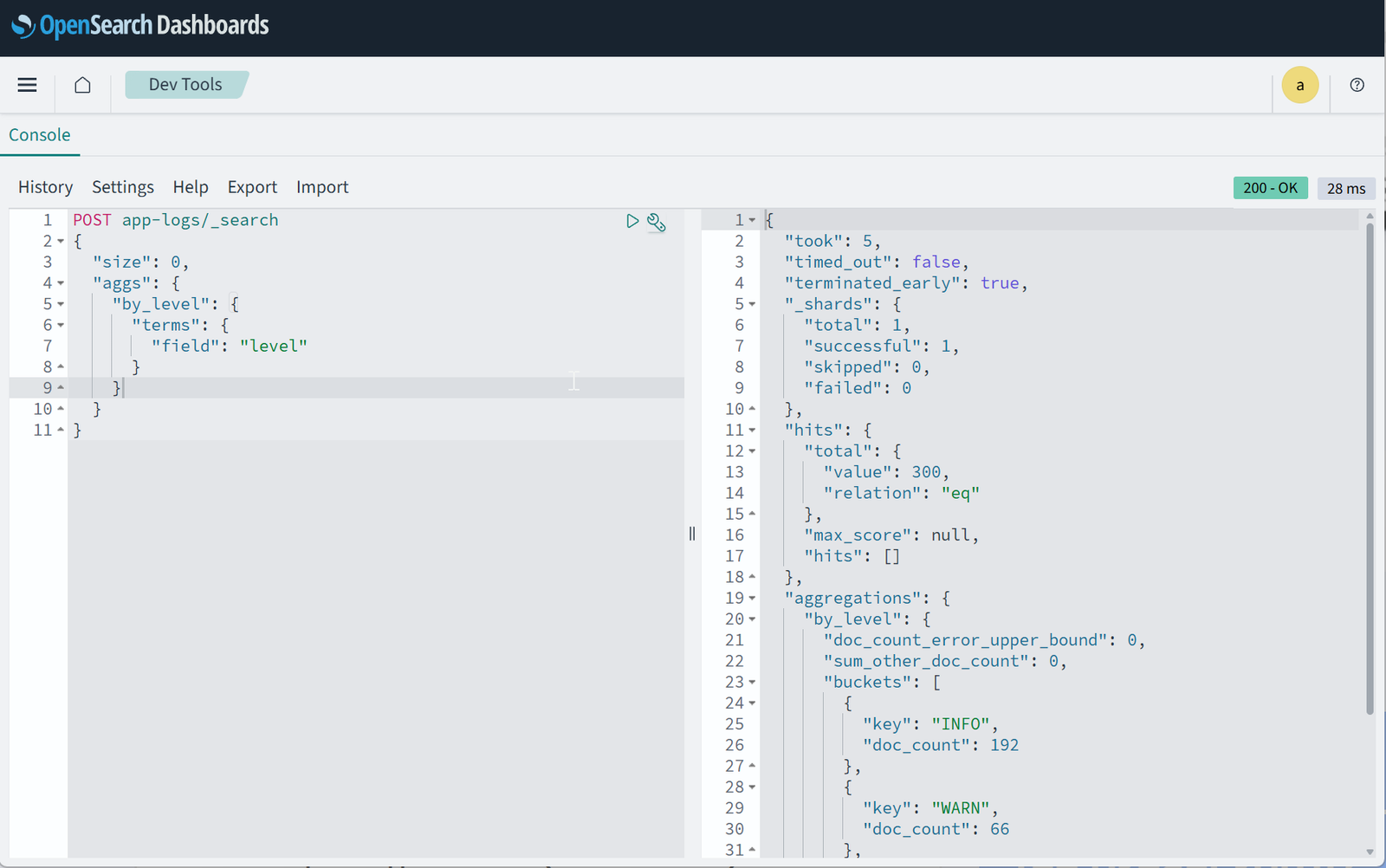Click the panel resize handle between editors
1386x868 pixels.
(x=692, y=534)
